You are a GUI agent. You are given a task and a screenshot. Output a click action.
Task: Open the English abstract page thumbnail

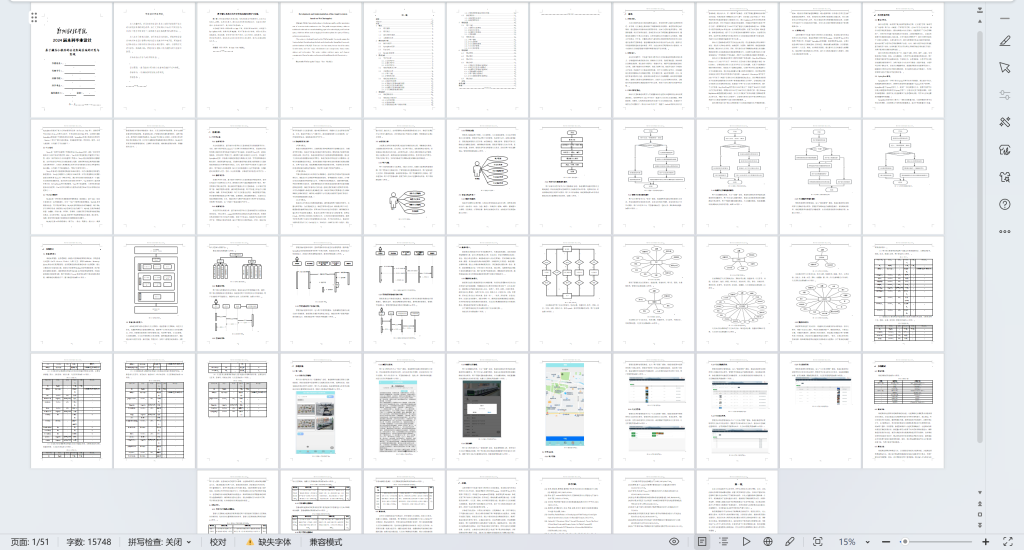tap(321, 60)
